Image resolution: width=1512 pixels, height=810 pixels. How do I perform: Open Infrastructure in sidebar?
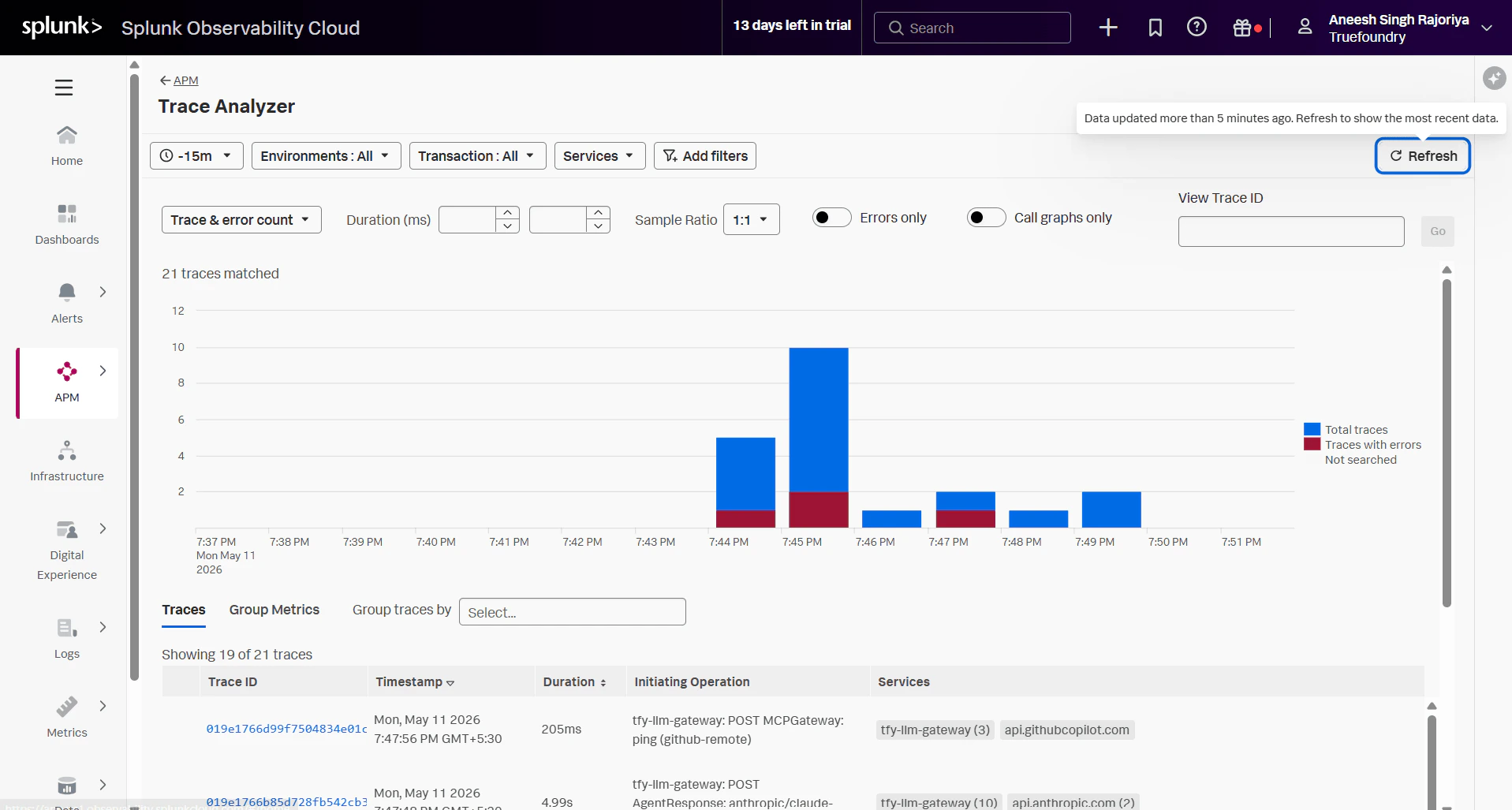67,461
